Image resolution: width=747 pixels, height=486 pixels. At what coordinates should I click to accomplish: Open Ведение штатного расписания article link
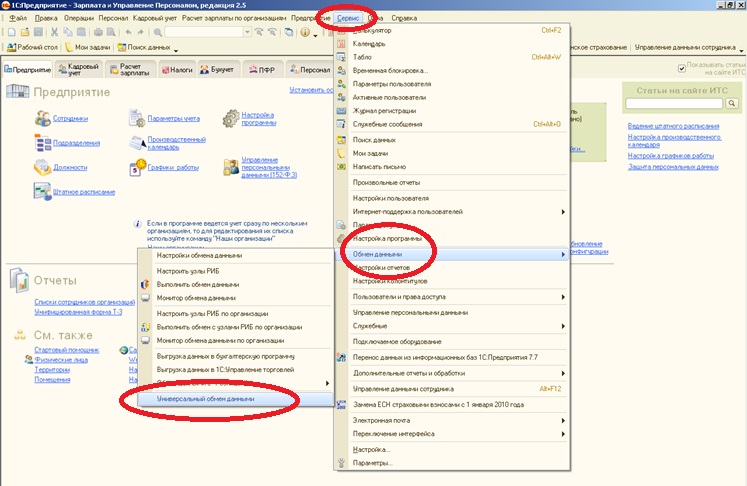click(673, 126)
